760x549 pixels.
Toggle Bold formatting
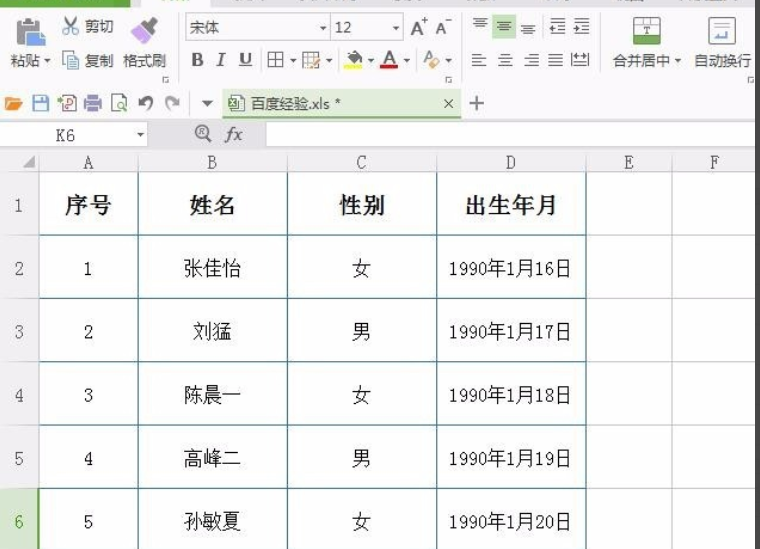point(197,60)
